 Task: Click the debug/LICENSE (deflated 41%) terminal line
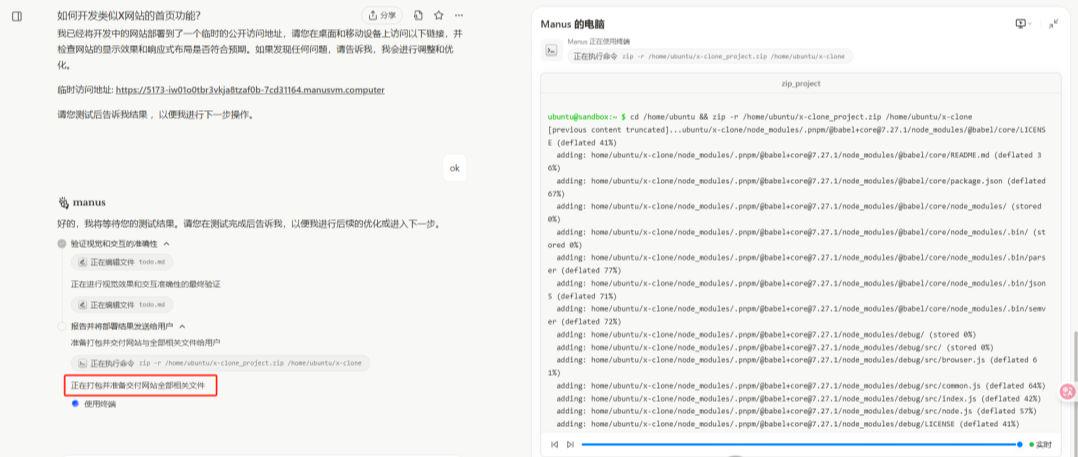(x=788, y=424)
